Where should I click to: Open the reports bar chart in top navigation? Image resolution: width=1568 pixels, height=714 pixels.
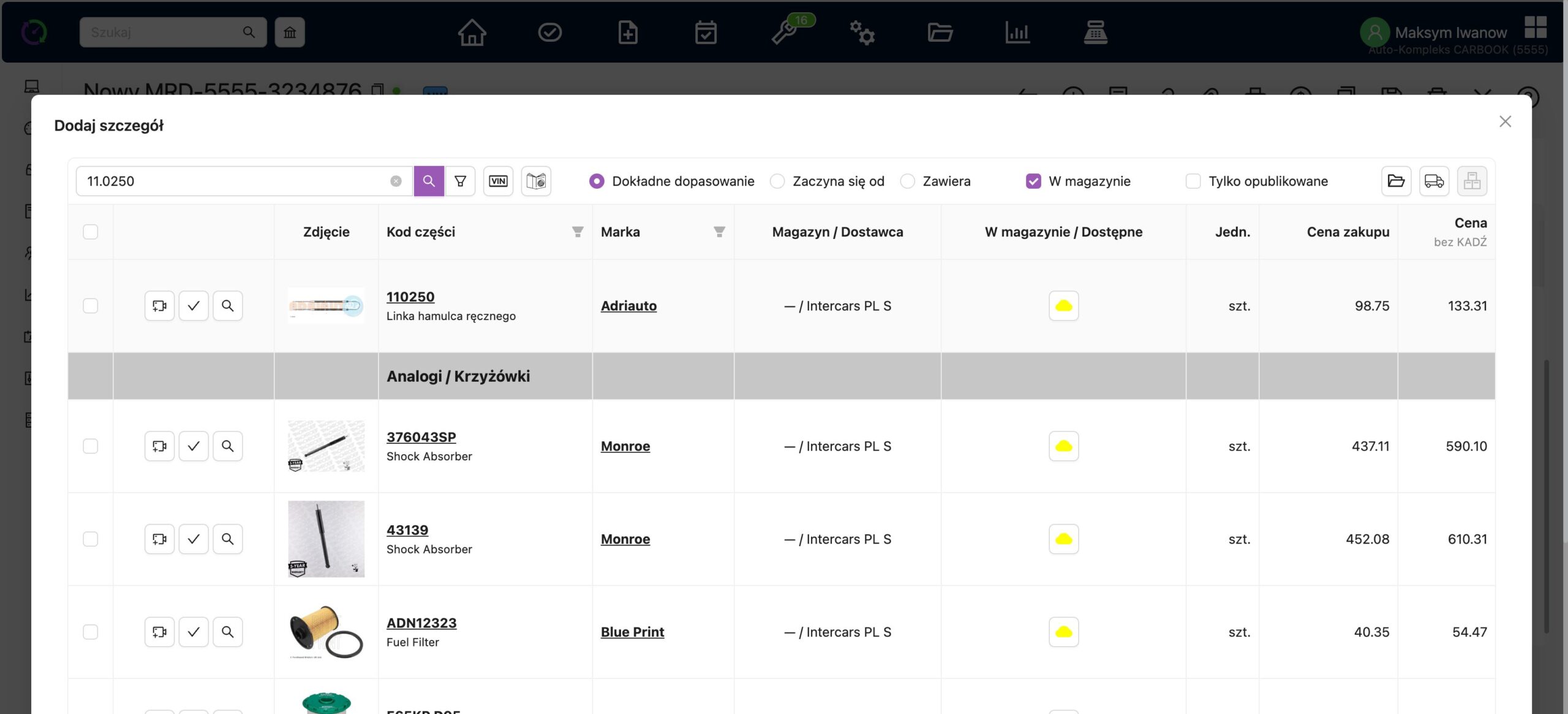[1017, 32]
